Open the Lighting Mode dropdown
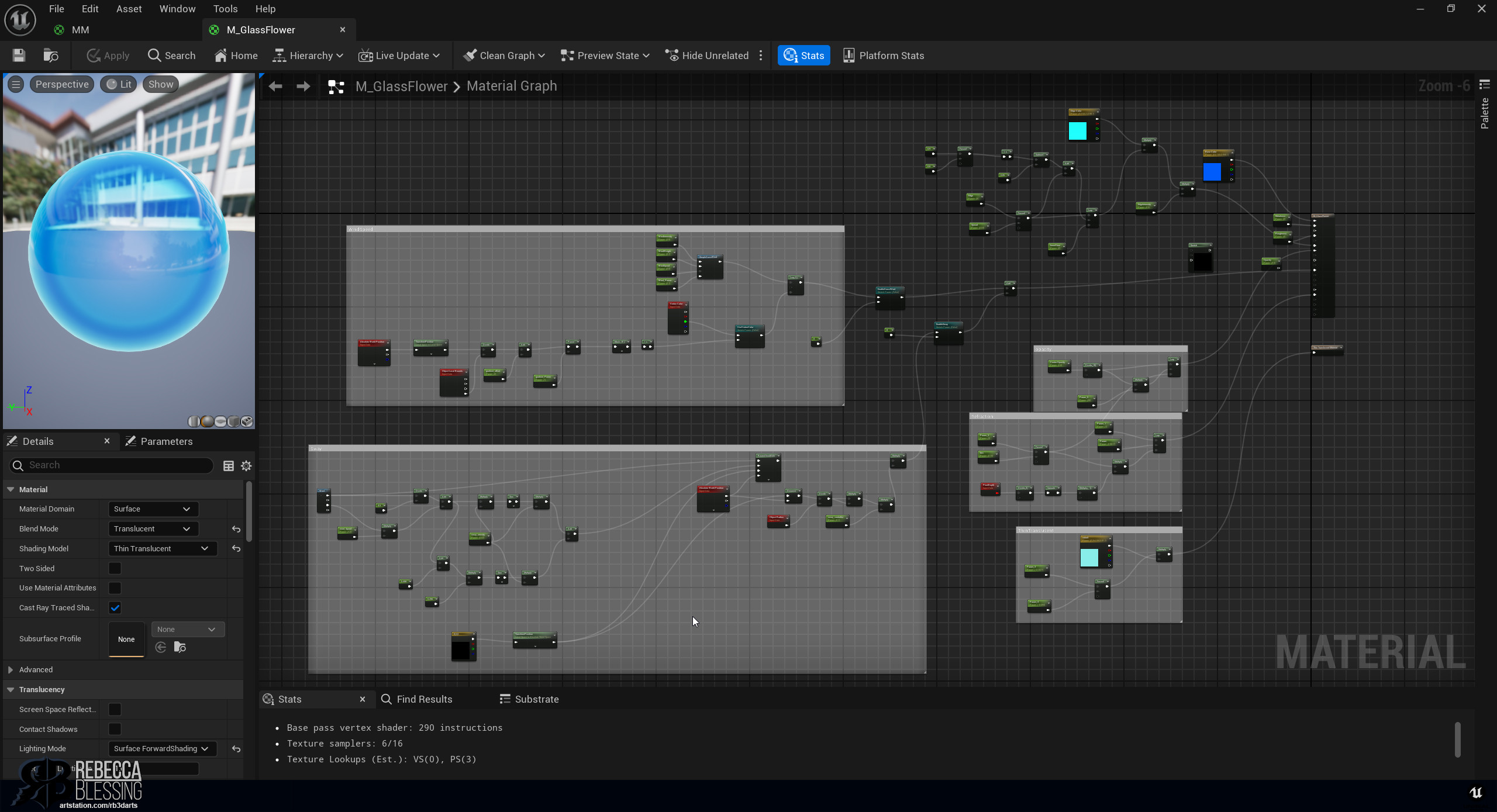1497x812 pixels. (x=162, y=749)
